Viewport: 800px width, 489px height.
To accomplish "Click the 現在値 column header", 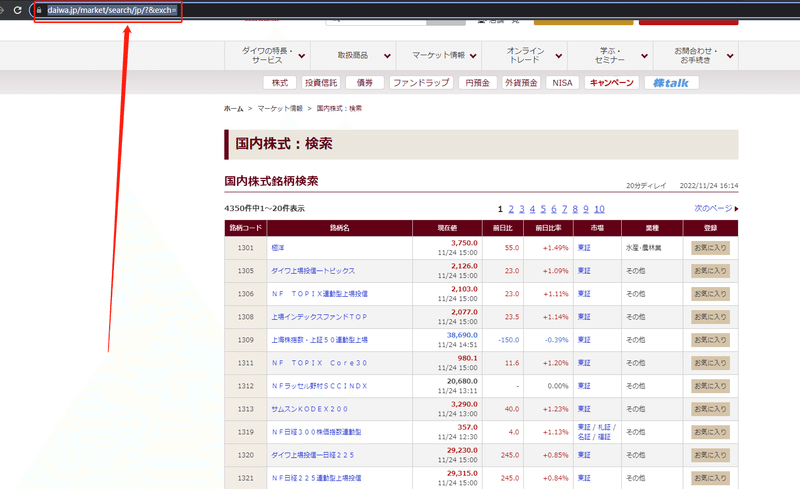I will pos(447,228).
